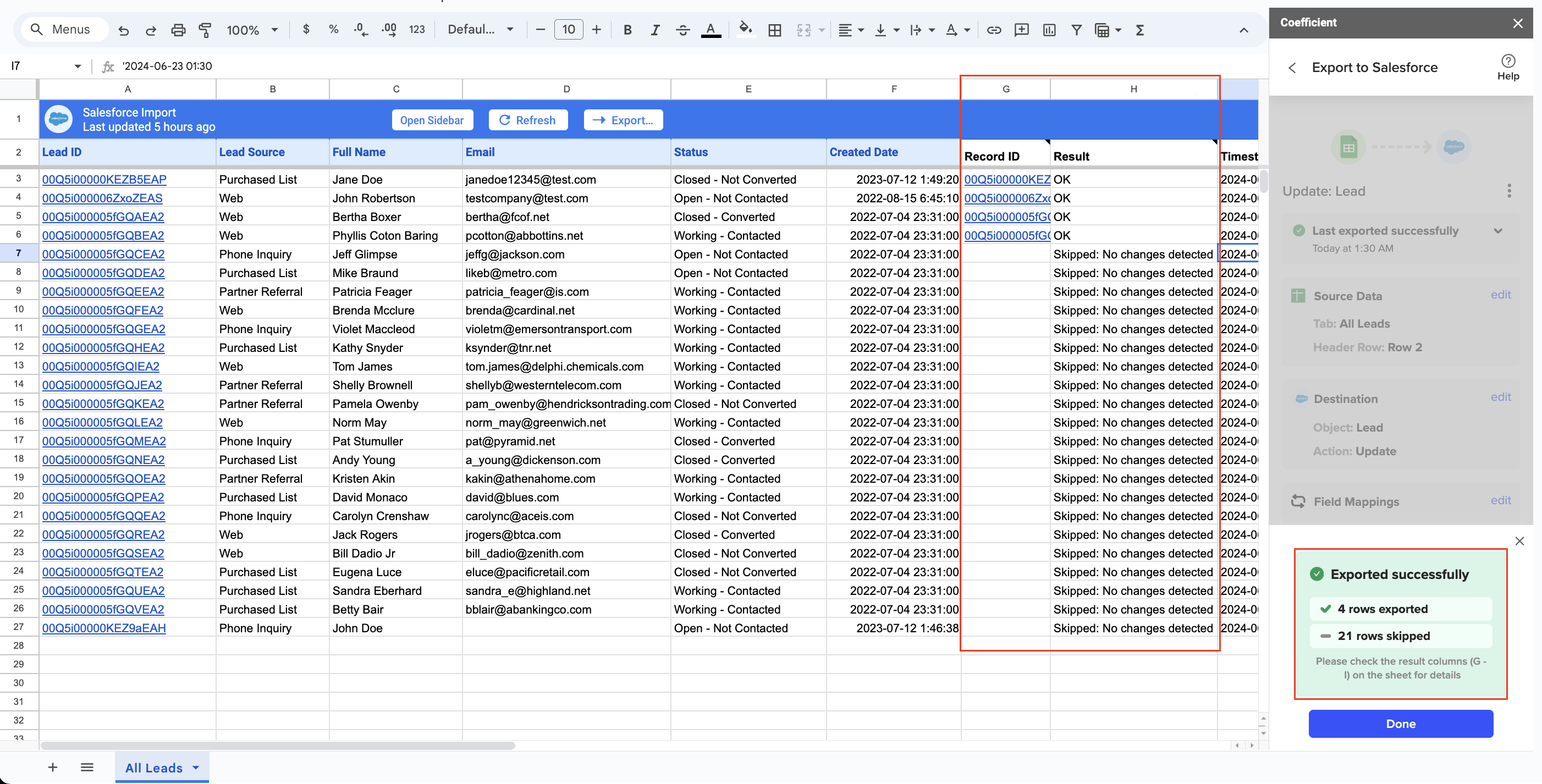Toggle bold formatting

(627, 29)
